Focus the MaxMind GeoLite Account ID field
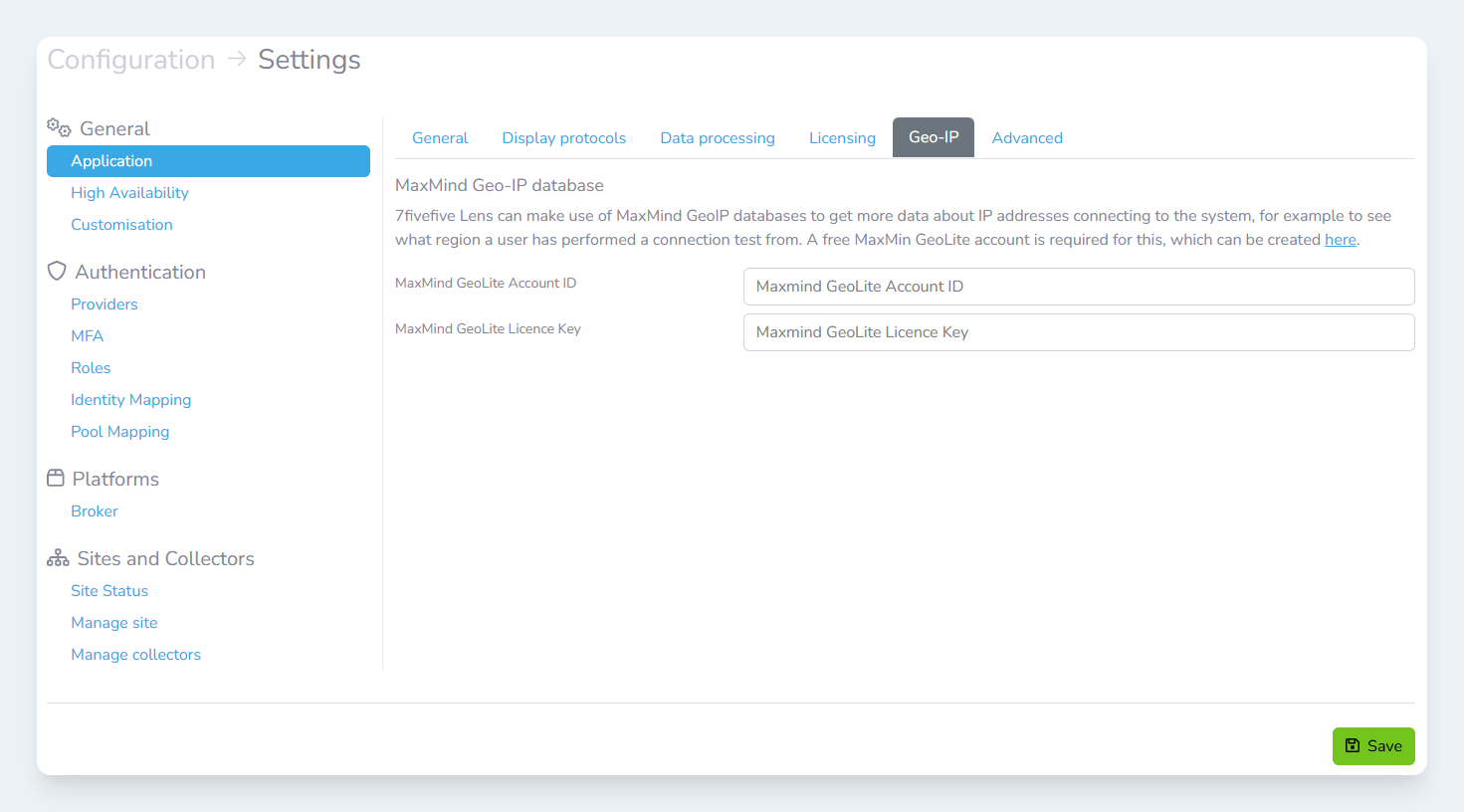 1078,287
